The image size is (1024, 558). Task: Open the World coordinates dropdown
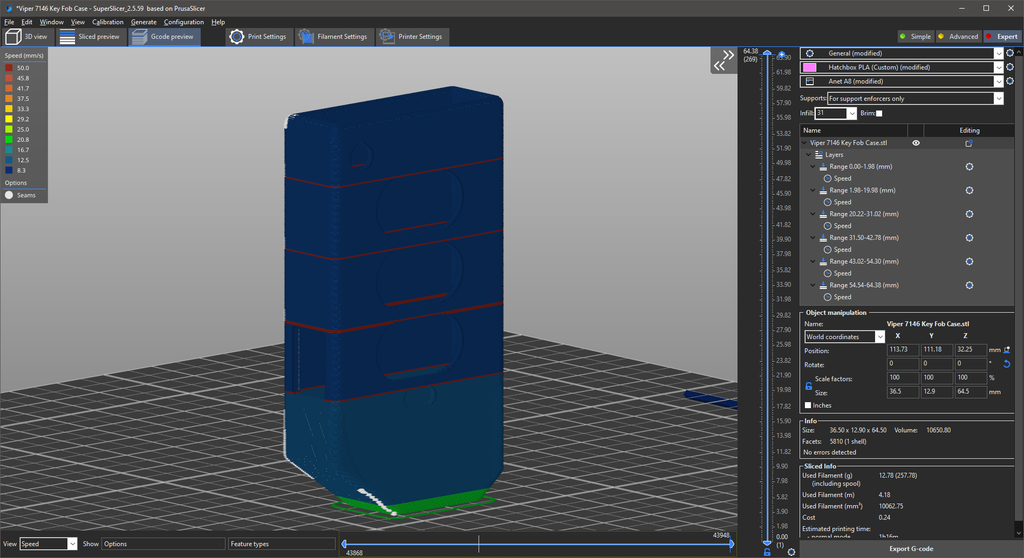tap(845, 337)
